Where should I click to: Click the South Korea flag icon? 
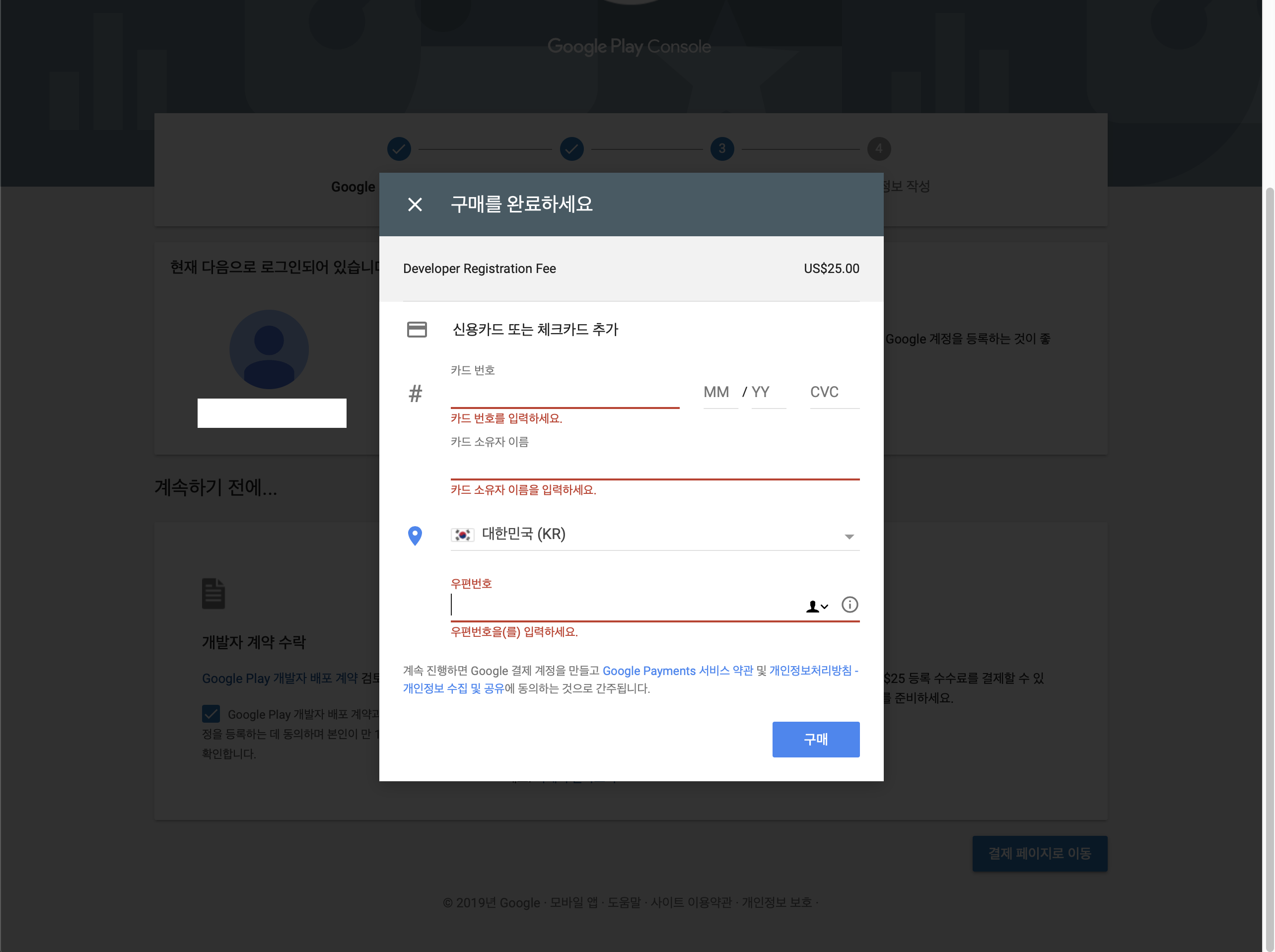[462, 535]
